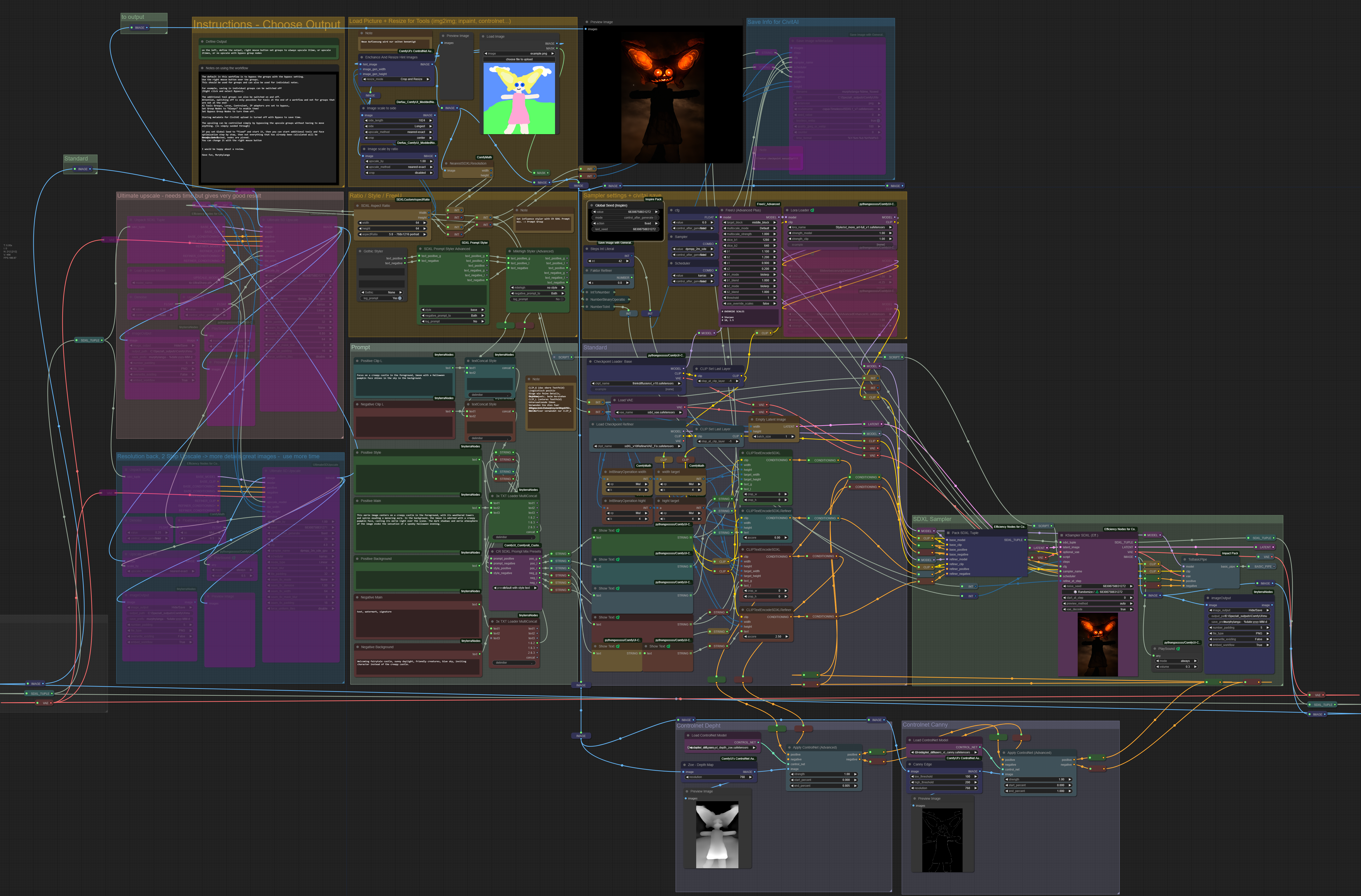Viewport: 1361px width, 896px height.
Task: Click the title dot of the Load VAE node
Action: 615,400
